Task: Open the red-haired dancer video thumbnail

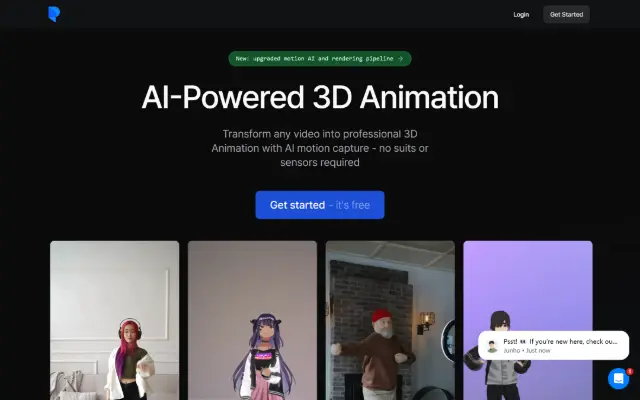Action: coord(114,320)
